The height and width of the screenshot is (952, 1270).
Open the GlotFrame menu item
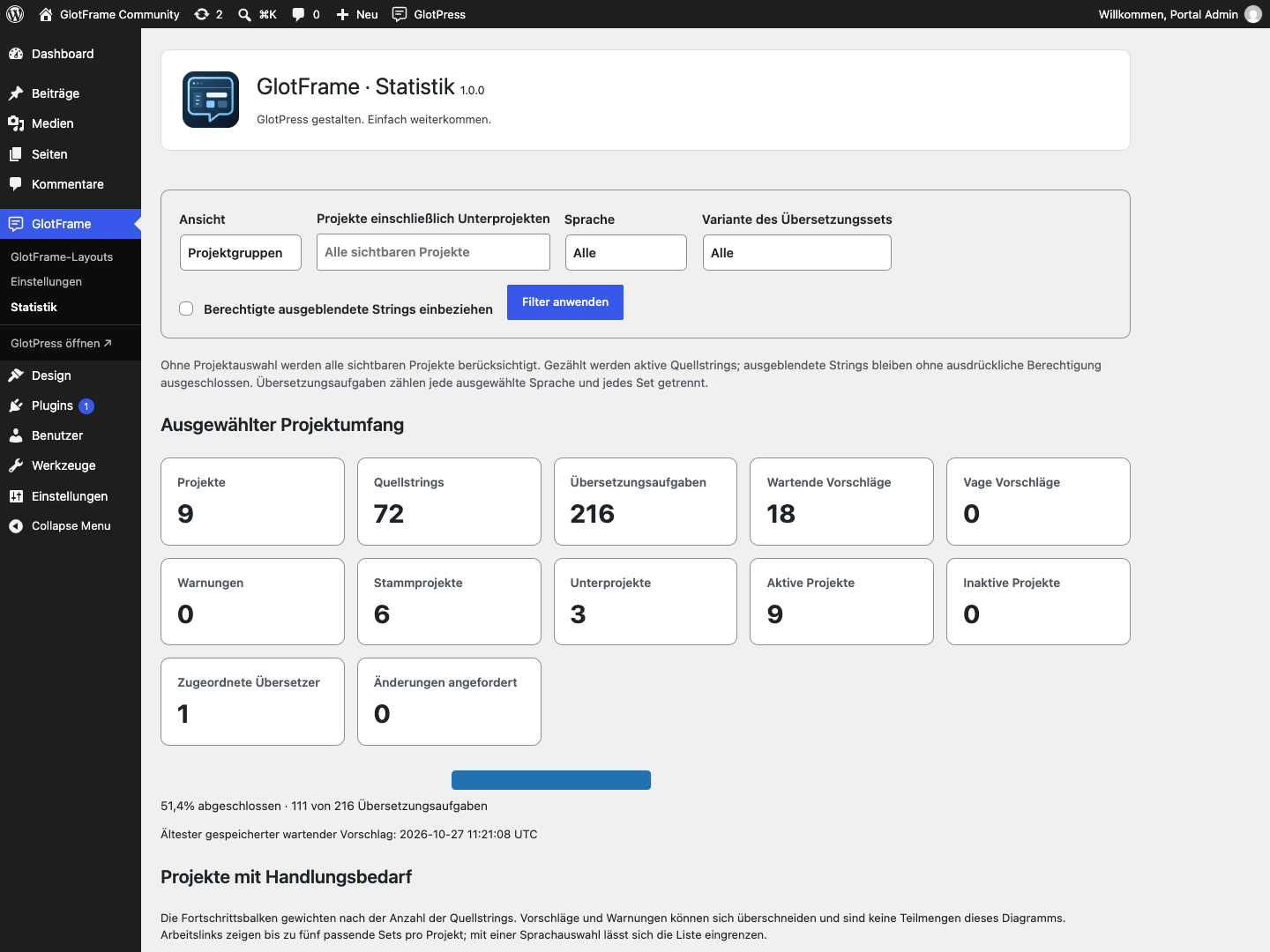pos(71,224)
